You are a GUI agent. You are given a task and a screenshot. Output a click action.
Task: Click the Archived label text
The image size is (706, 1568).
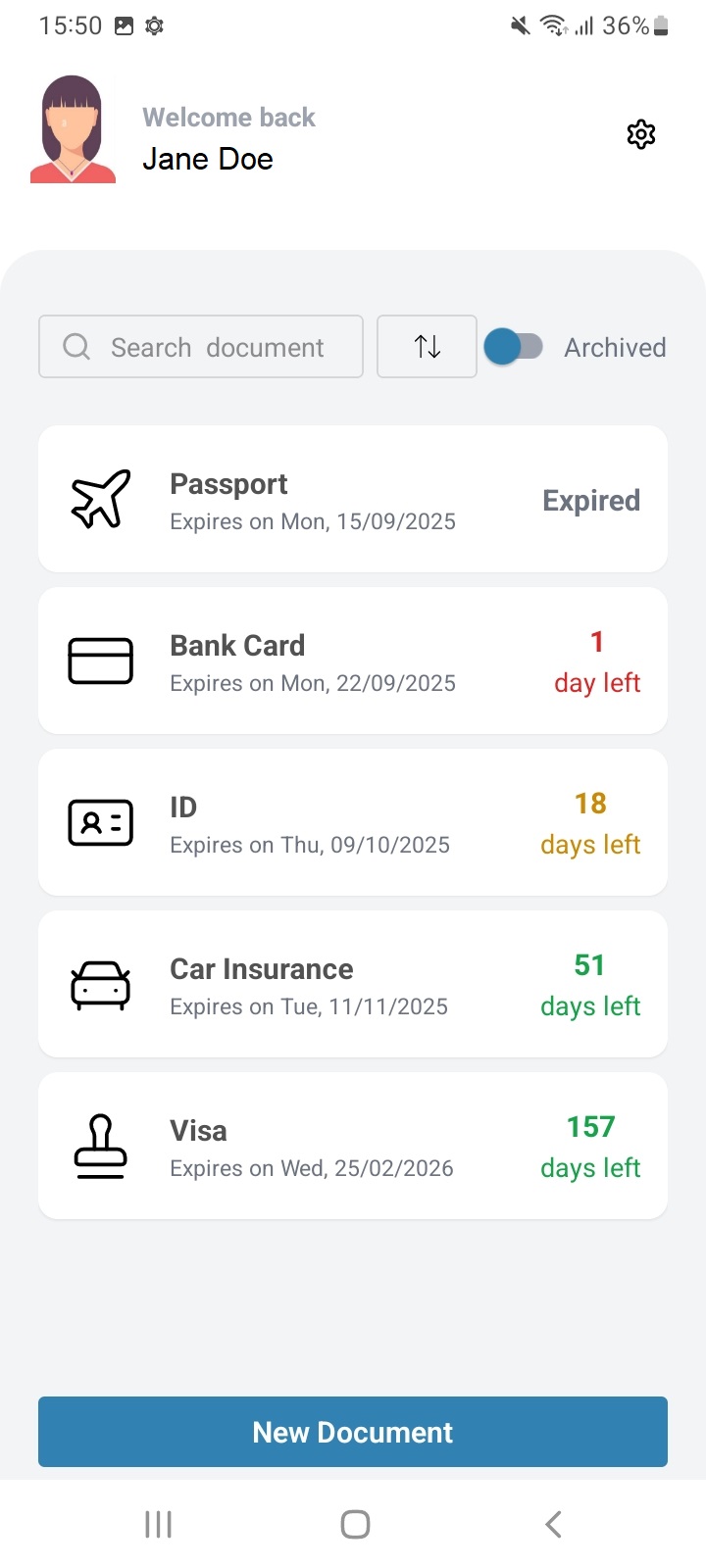(615, 348)
